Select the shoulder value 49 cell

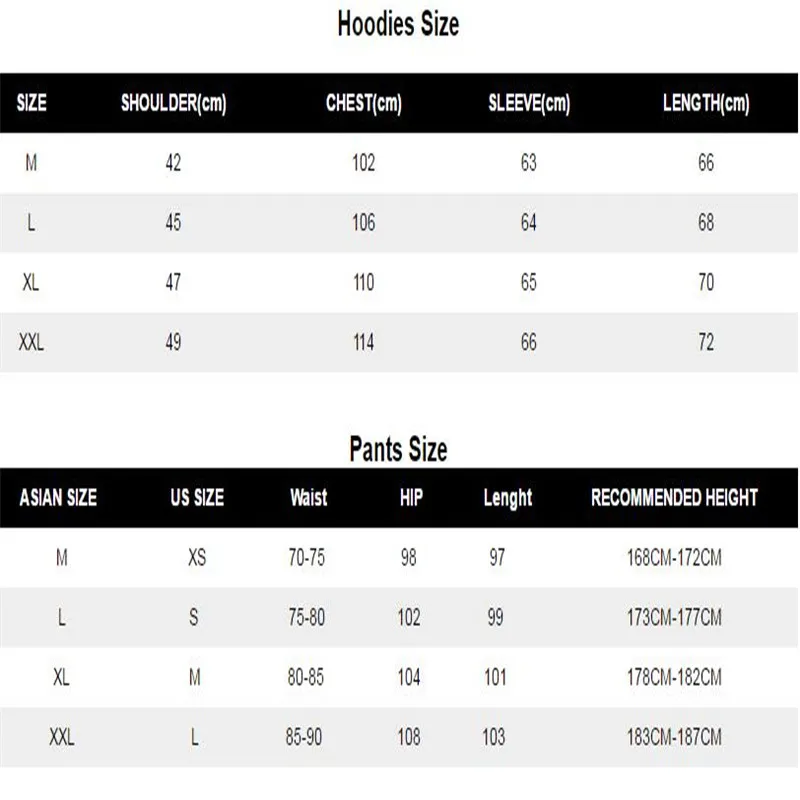(173, 343)
